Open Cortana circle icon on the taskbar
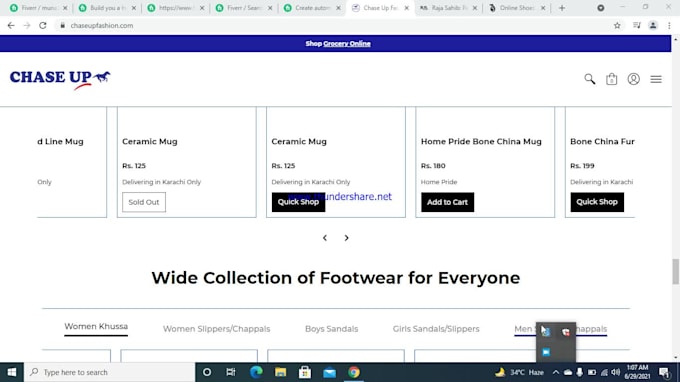Image resolution: width=680 pixels, height=382 pixels. [207, 372]
